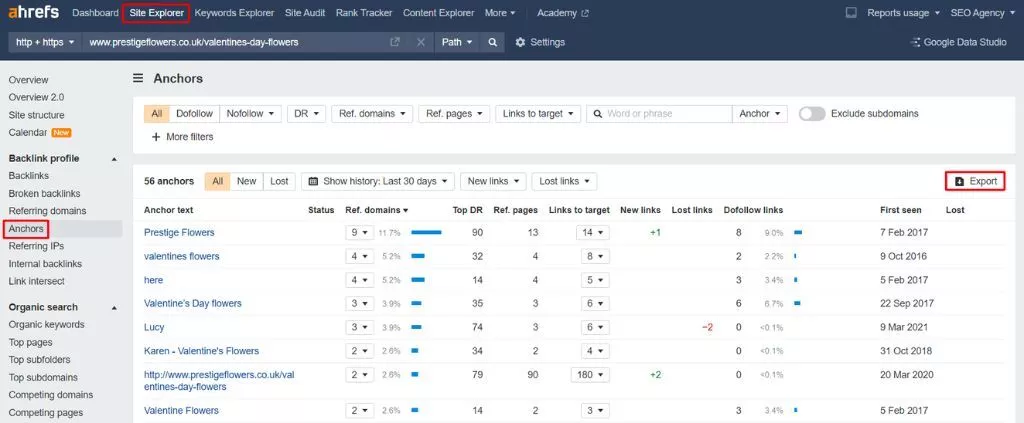Click the target URL input field

(x=235, y=42)
